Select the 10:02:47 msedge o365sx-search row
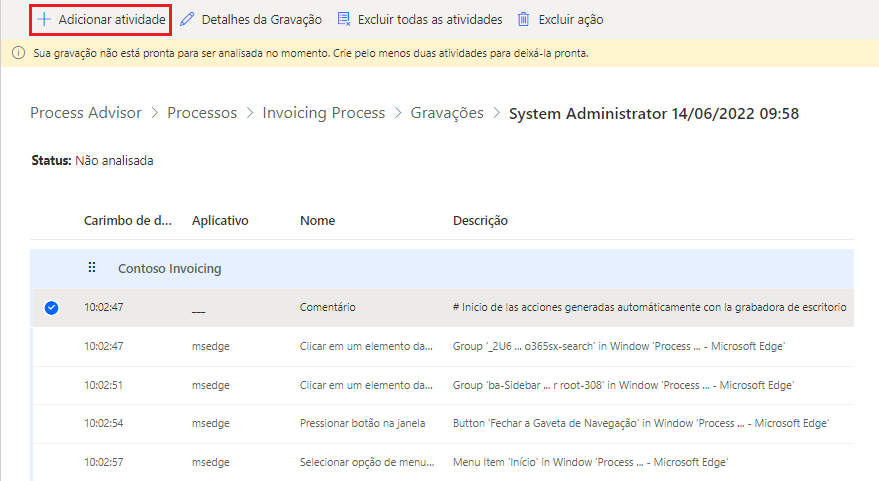The height and width of the screenshot is (481, 879). (366, 346)
